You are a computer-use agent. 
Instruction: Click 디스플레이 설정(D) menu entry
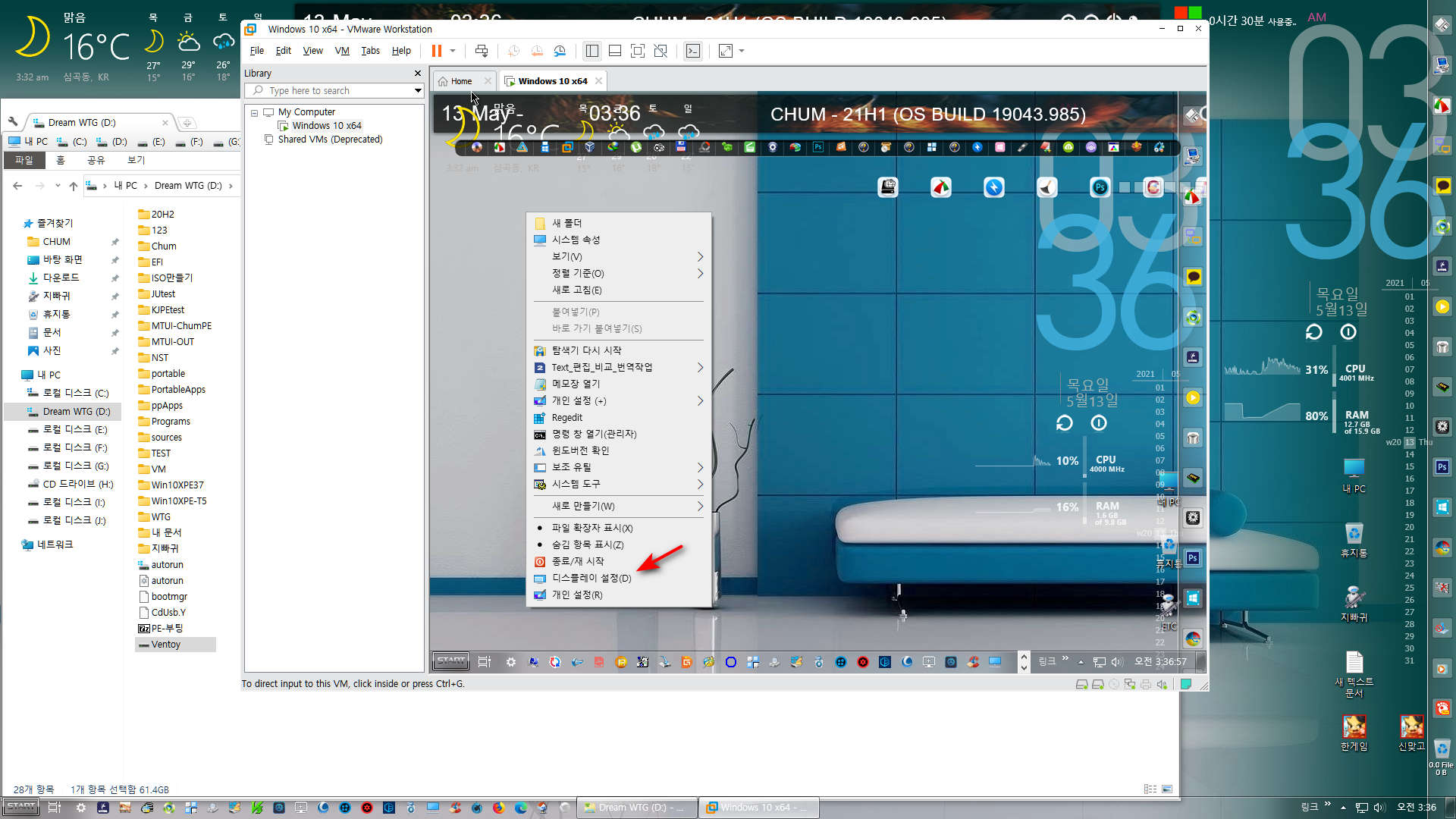coord(618,578)
